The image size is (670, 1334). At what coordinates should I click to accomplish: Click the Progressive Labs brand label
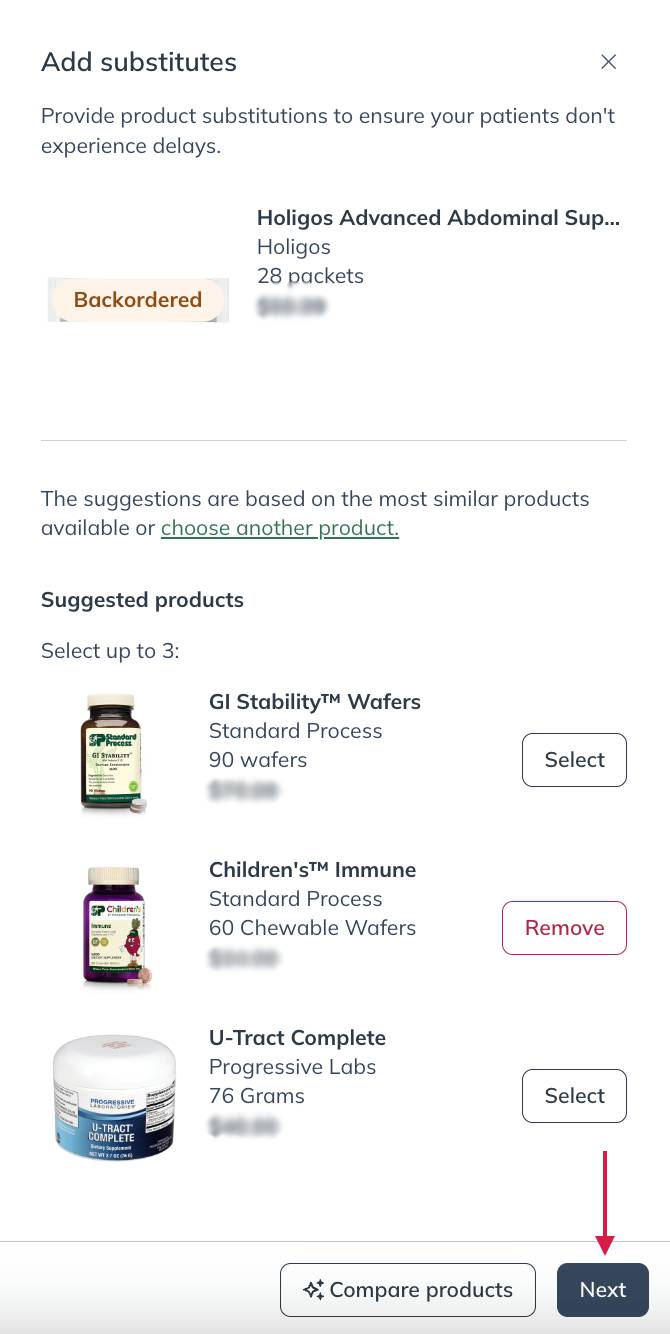292,1066
